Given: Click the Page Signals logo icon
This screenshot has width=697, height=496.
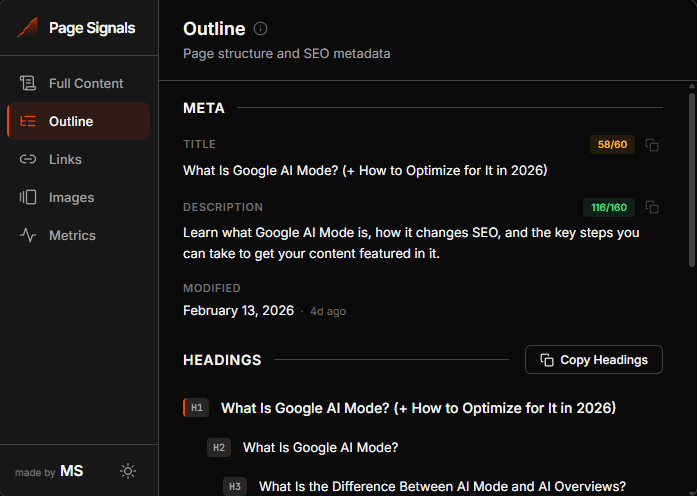Looking at the screenshot, I should 28,28.
